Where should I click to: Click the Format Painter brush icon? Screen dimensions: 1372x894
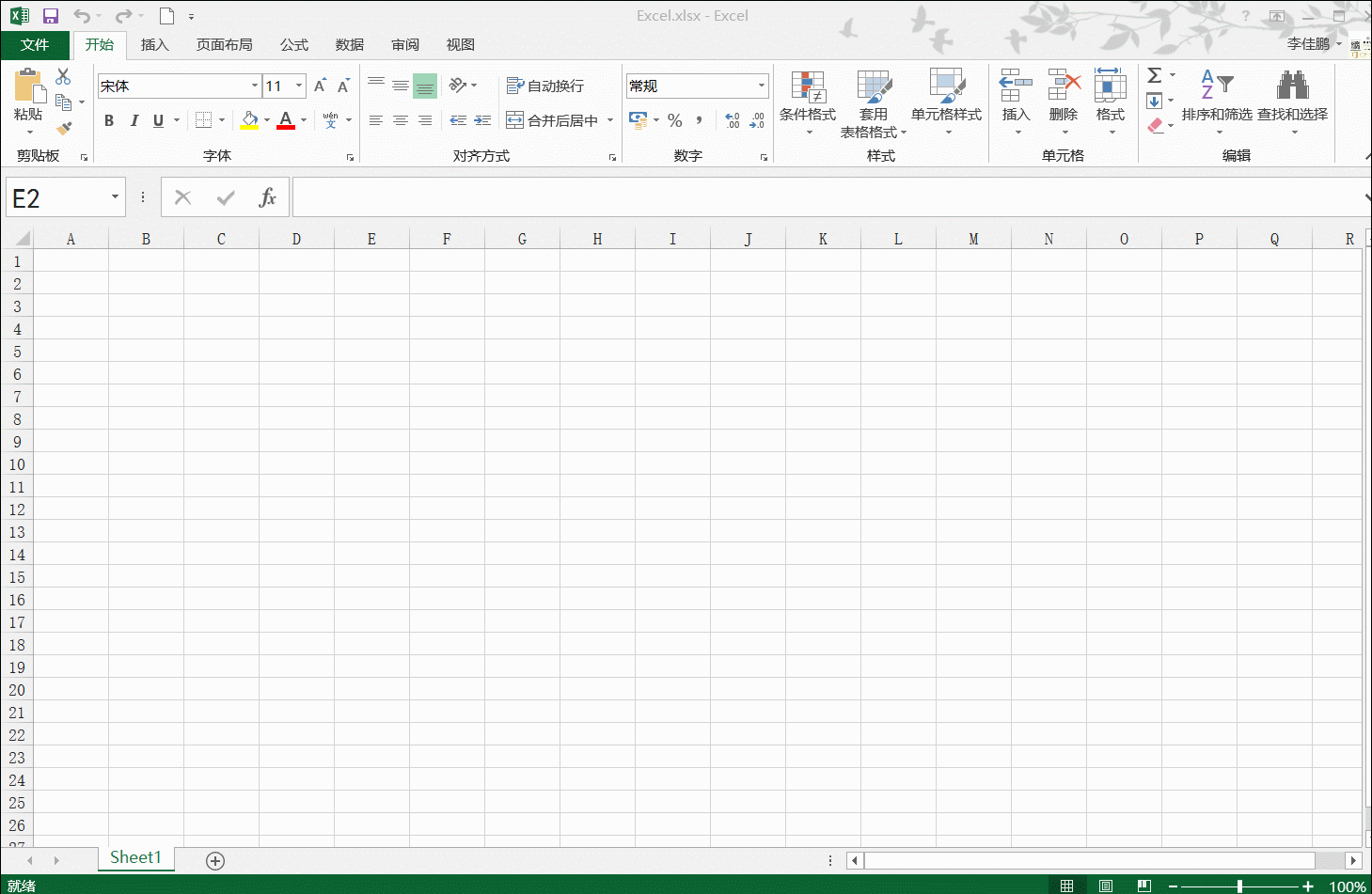(x=64, y=128)
